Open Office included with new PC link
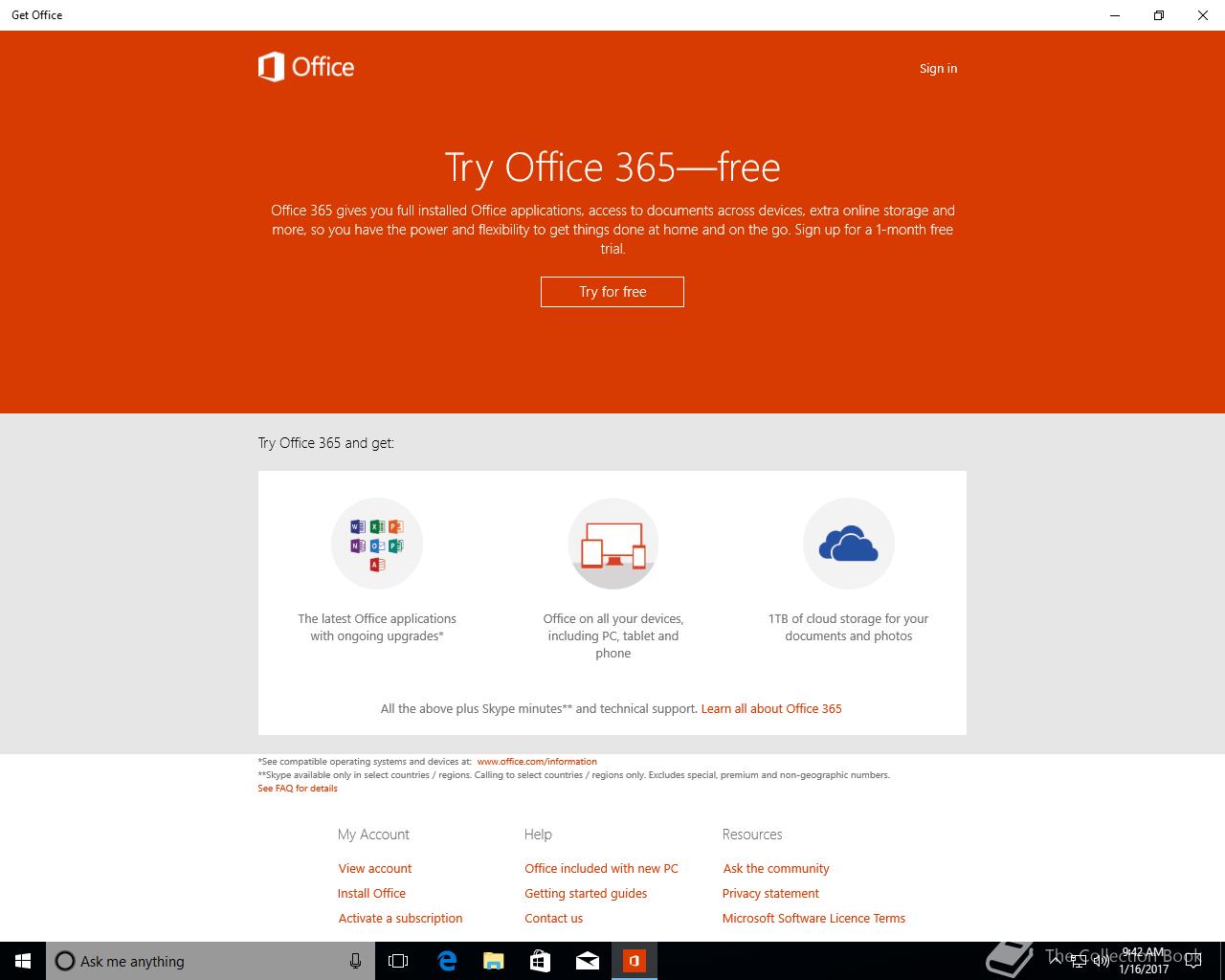This screenshot has width=1225, height=980. coord(601,868)
